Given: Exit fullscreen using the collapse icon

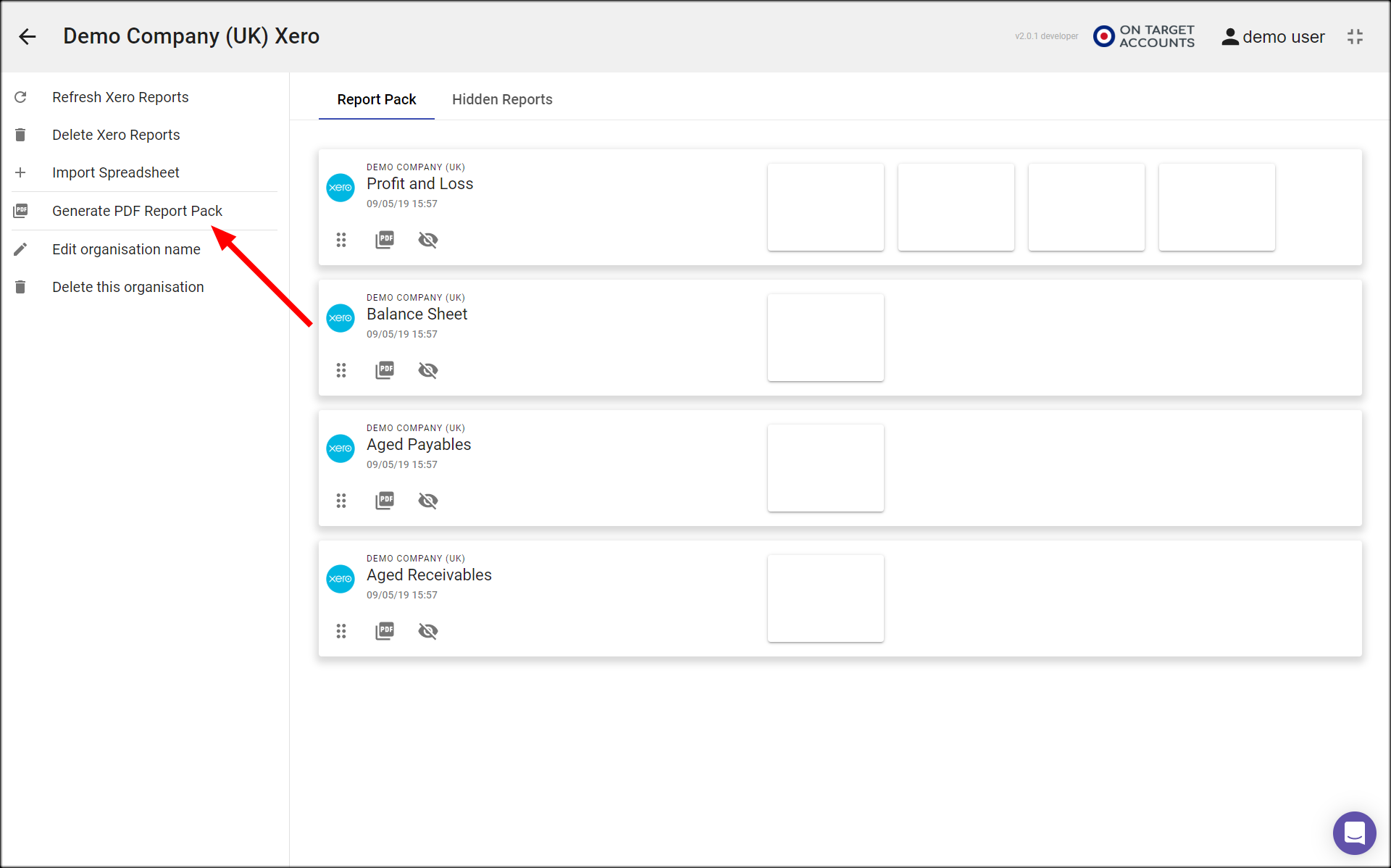Looking at the screenshot, I should point(1355,37).
